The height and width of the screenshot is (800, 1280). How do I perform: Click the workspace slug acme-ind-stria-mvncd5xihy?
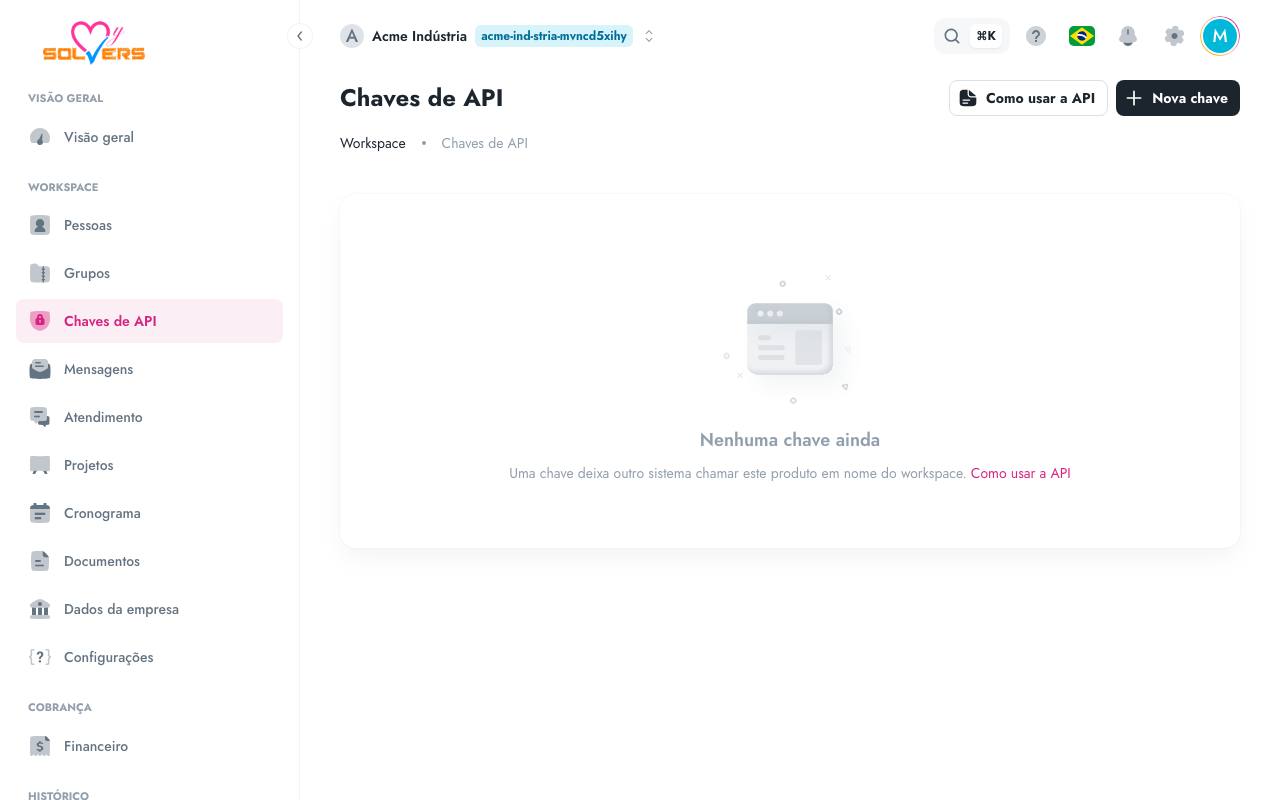(553, 36)
